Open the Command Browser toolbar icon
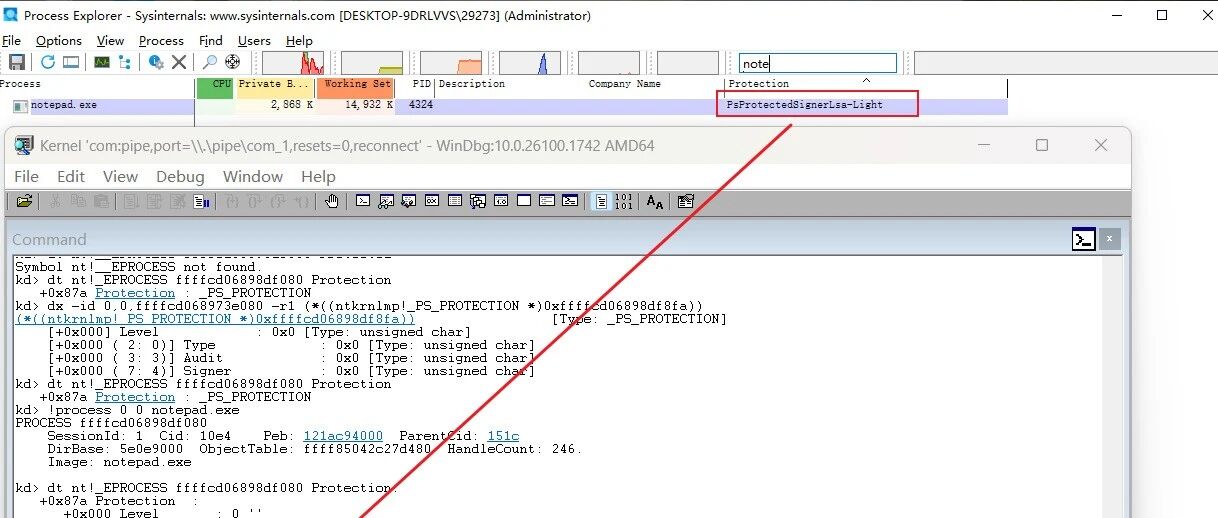Image resolution: width=1218 pixels, height=518 pixels. (x=569, y=201)
